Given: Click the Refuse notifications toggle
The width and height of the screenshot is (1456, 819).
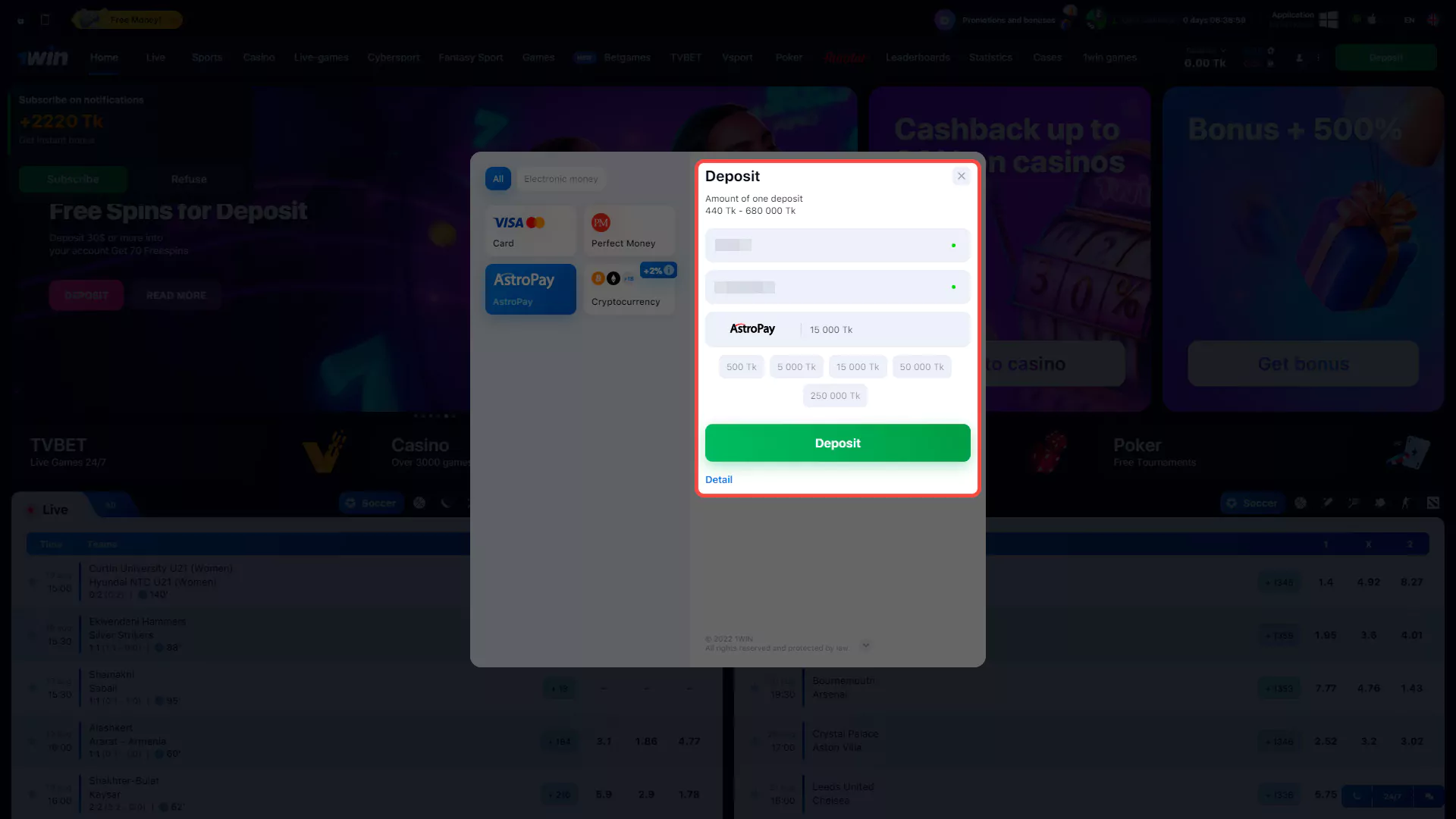Looking at the screenshot, I should [189, 179].
